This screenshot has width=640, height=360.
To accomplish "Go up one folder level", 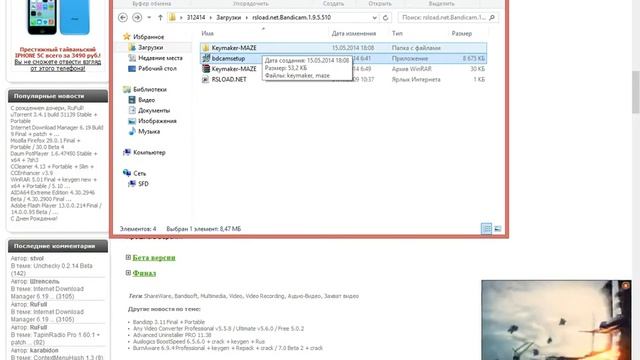I will (x=160, y=18).
